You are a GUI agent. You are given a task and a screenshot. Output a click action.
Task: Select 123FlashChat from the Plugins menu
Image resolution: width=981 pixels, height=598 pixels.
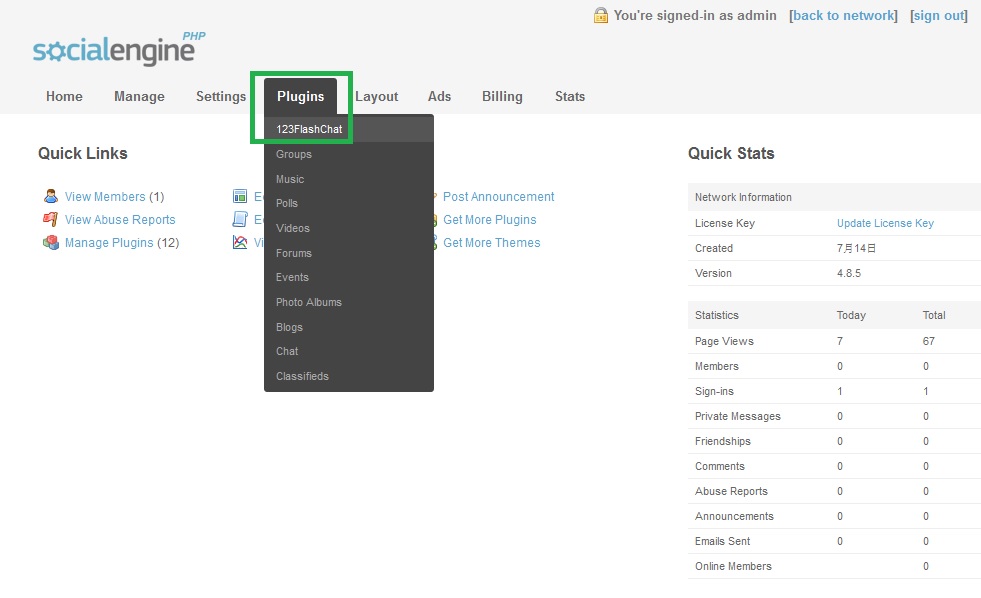click(x=308, y=128)
